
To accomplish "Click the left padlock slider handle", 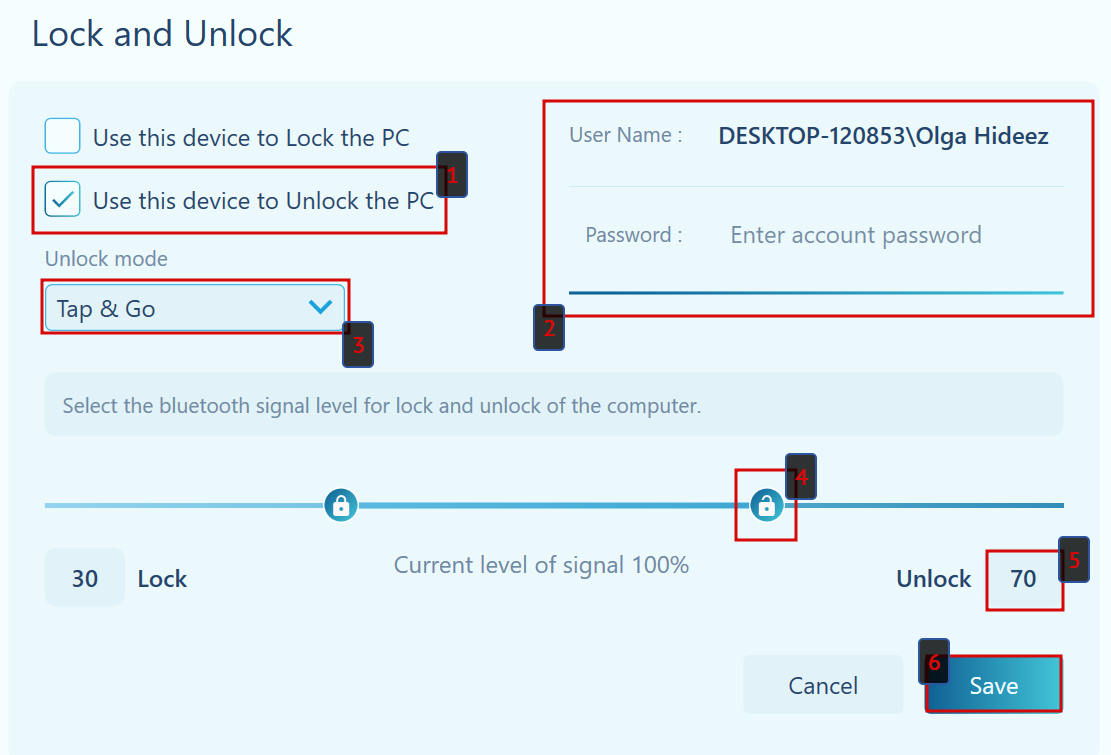I will coord(341,505).
